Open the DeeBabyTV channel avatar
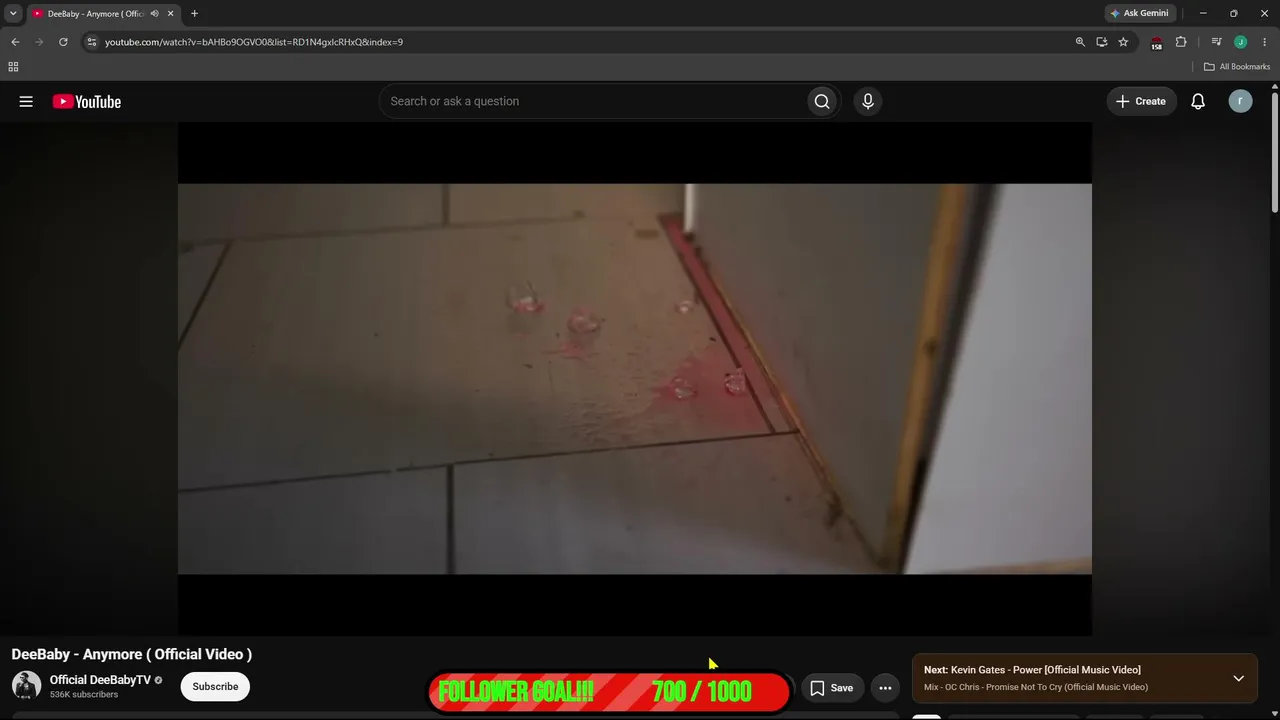The height and width of the screenshot is (720, 1280). [x=26, y=686]
